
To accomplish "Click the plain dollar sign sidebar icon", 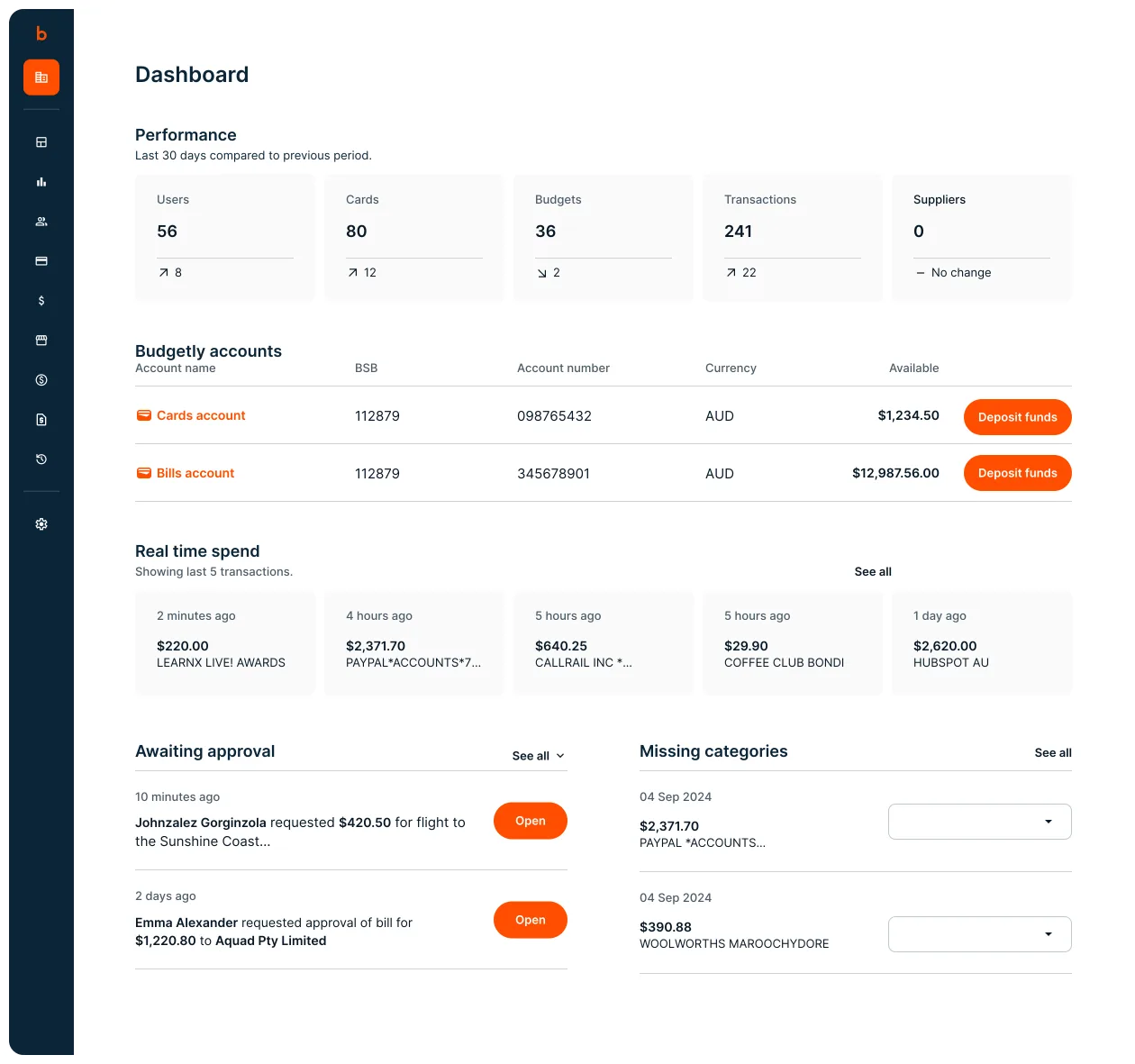I will (41, 301).
